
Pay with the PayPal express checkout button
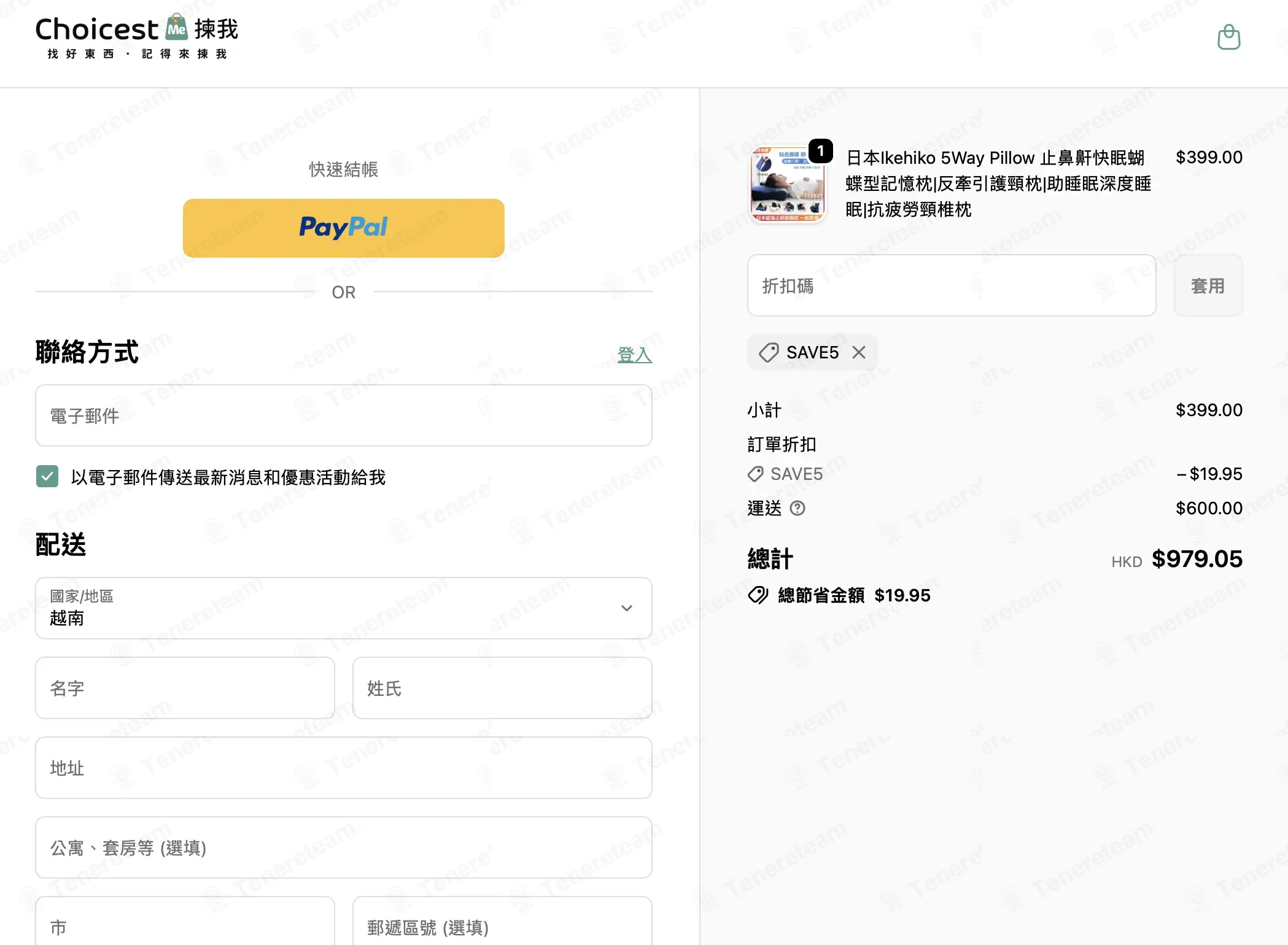point(343,228)
